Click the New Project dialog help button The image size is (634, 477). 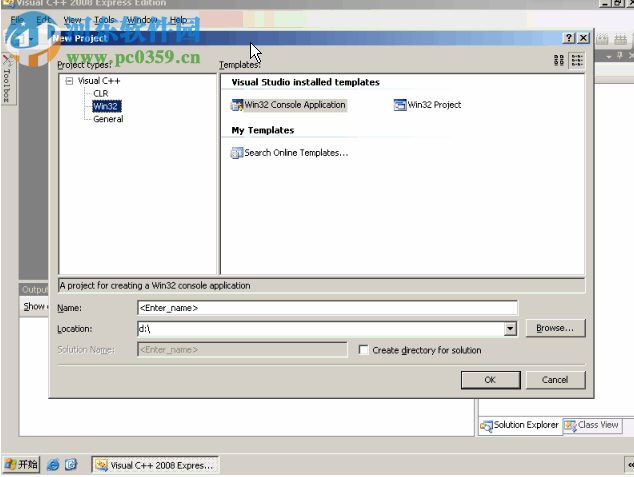[569, 38]
